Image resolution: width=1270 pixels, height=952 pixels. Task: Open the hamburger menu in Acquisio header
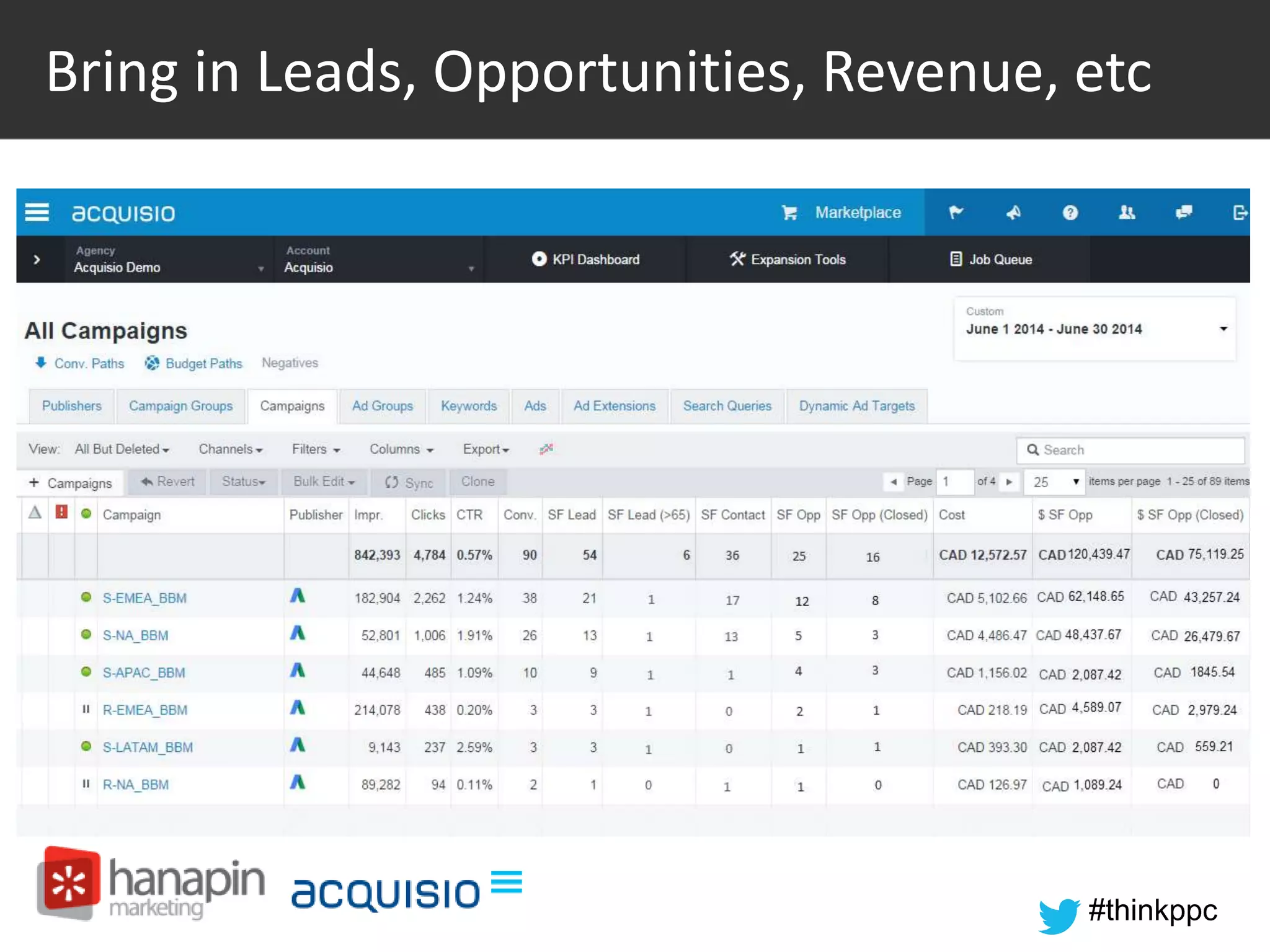click(37, 213)
